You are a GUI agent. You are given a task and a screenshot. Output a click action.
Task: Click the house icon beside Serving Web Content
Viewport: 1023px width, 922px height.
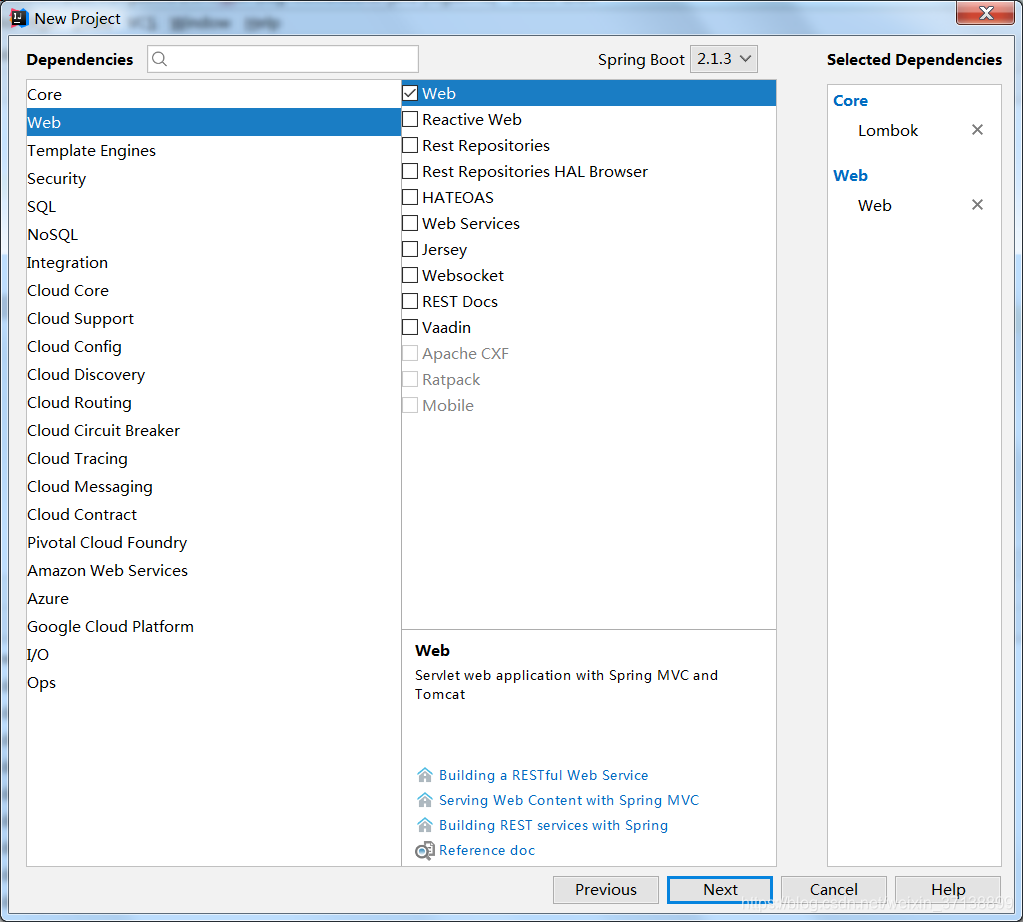pos(425,800)
